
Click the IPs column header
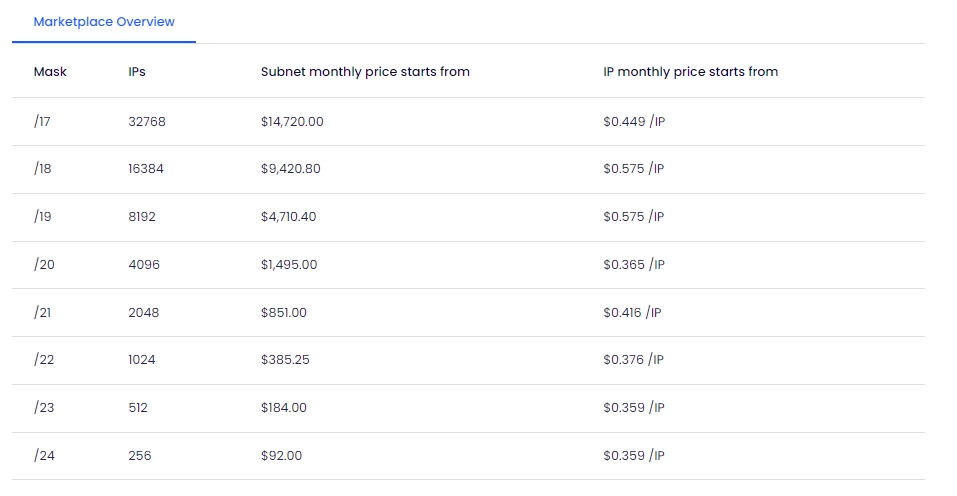click(138, 72)
